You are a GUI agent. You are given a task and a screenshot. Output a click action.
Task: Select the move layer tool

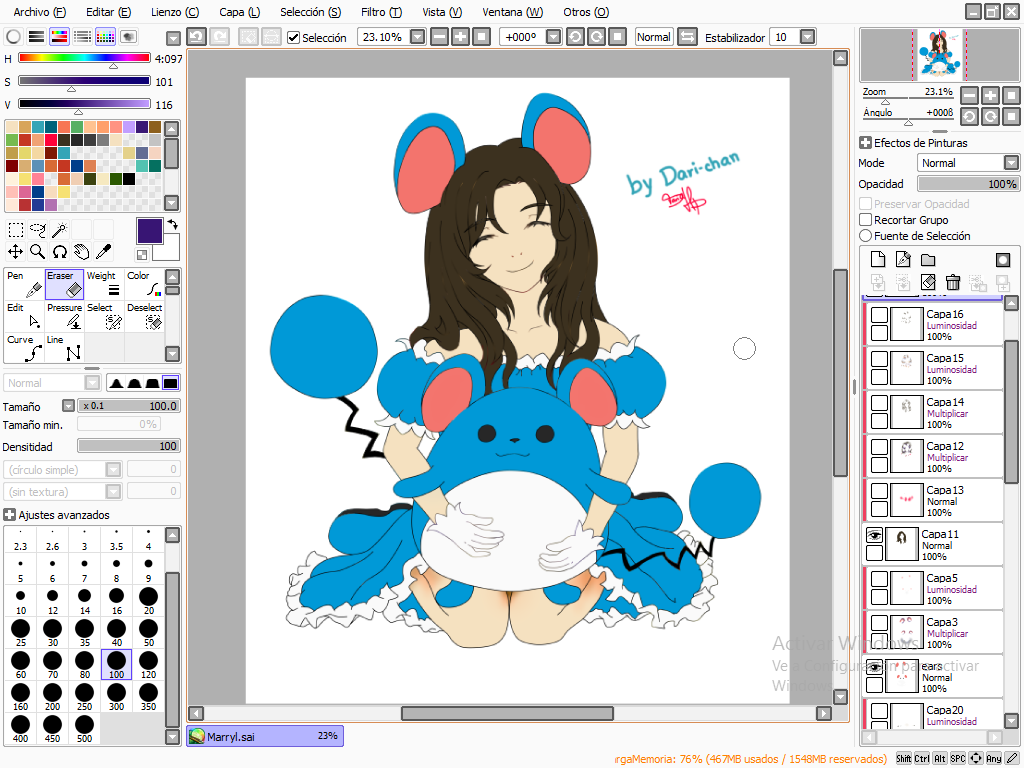16,251
